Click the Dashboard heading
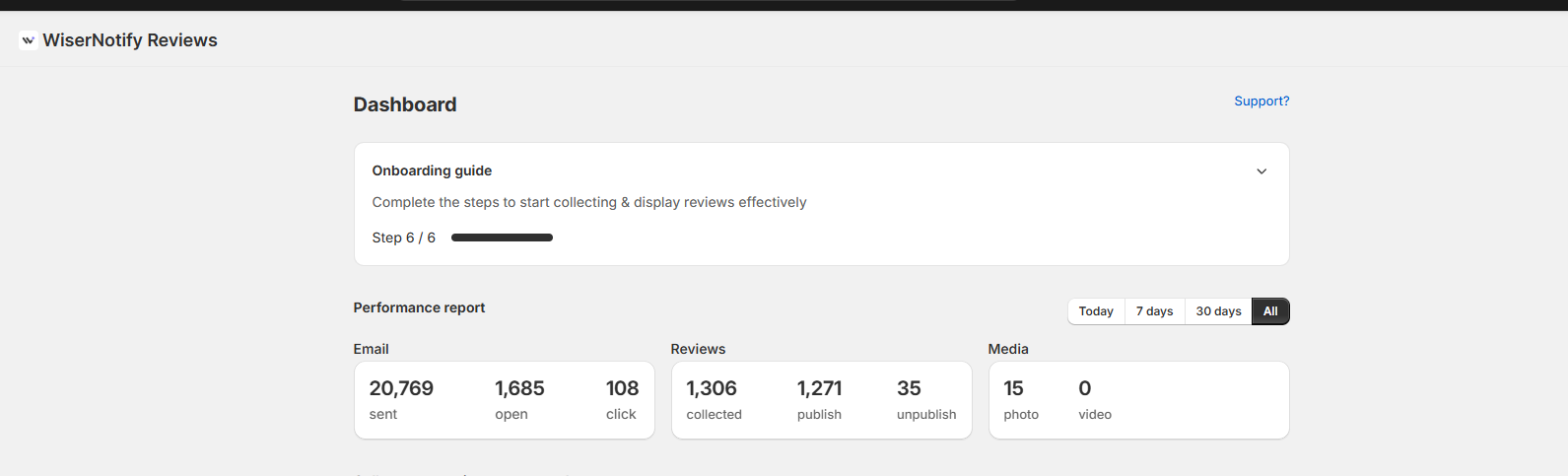The image size is (1568, 476). pos(405,104)
